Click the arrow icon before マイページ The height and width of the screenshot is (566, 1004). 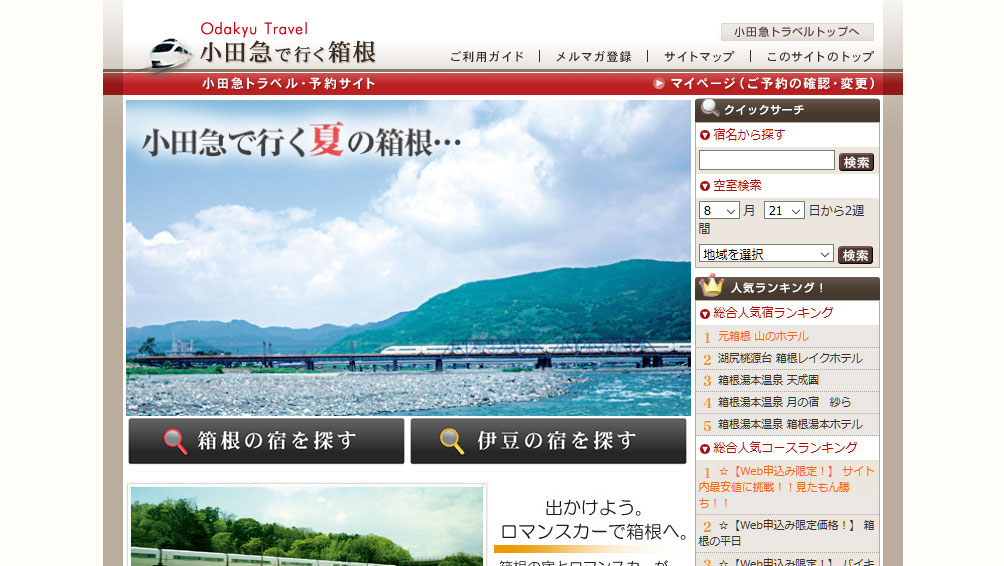[658, 83]
